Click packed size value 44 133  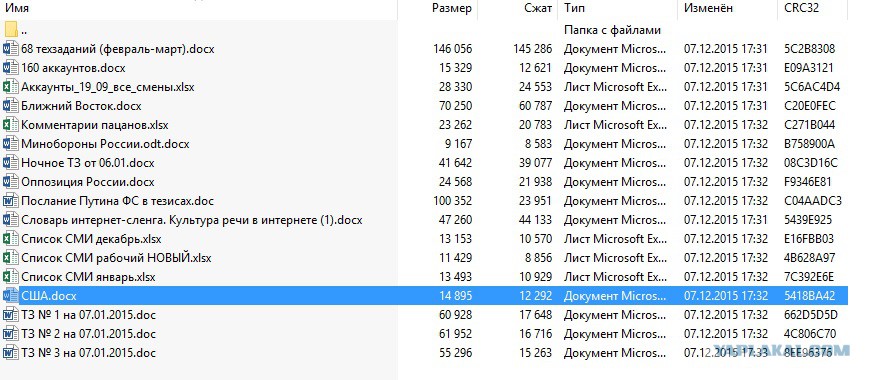click(535, 220)
